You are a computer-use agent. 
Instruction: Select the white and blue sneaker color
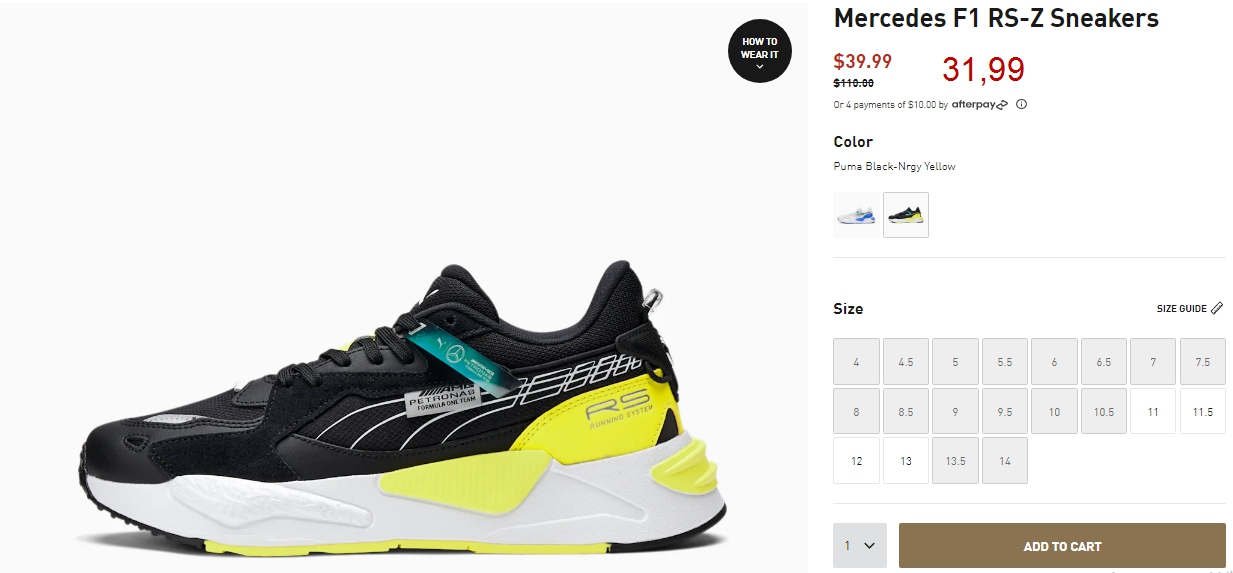click(857, 215)
